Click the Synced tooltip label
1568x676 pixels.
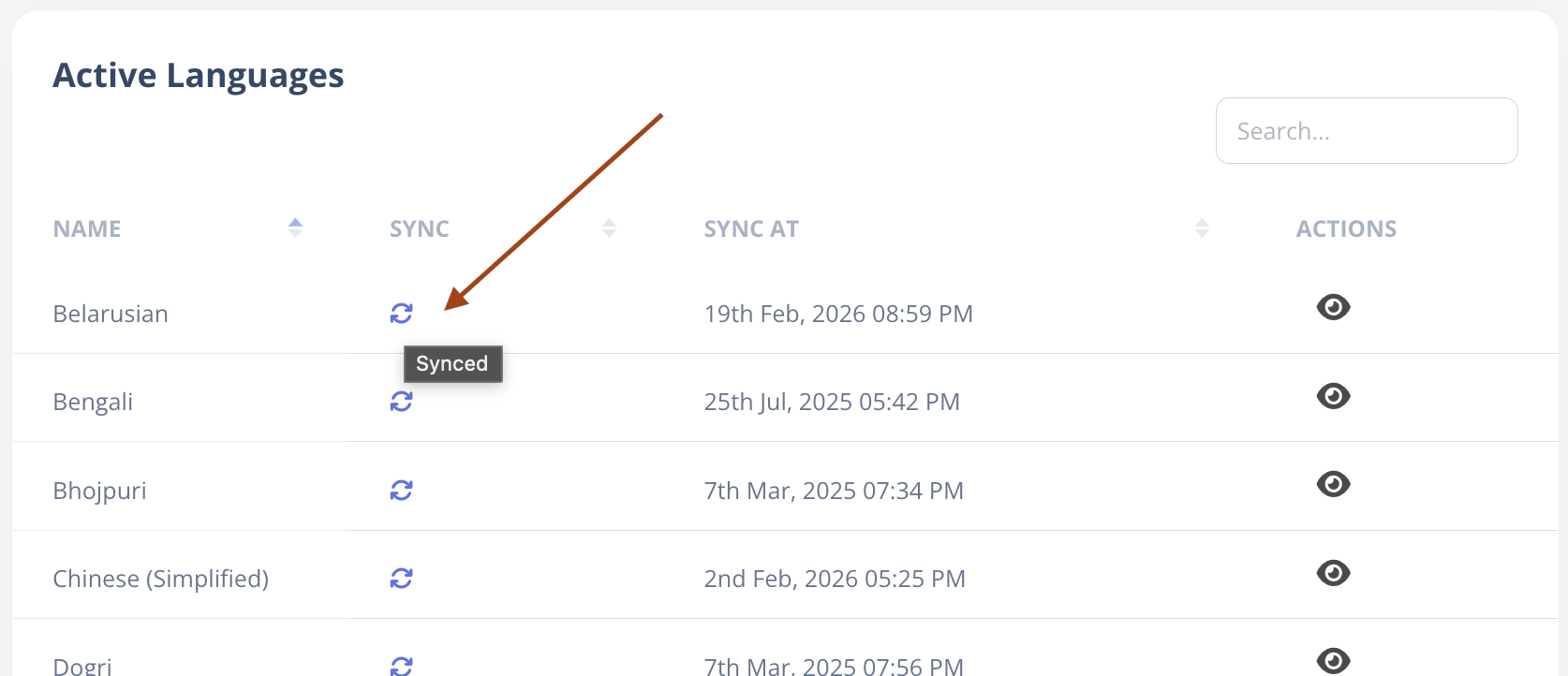click(452, 364)
